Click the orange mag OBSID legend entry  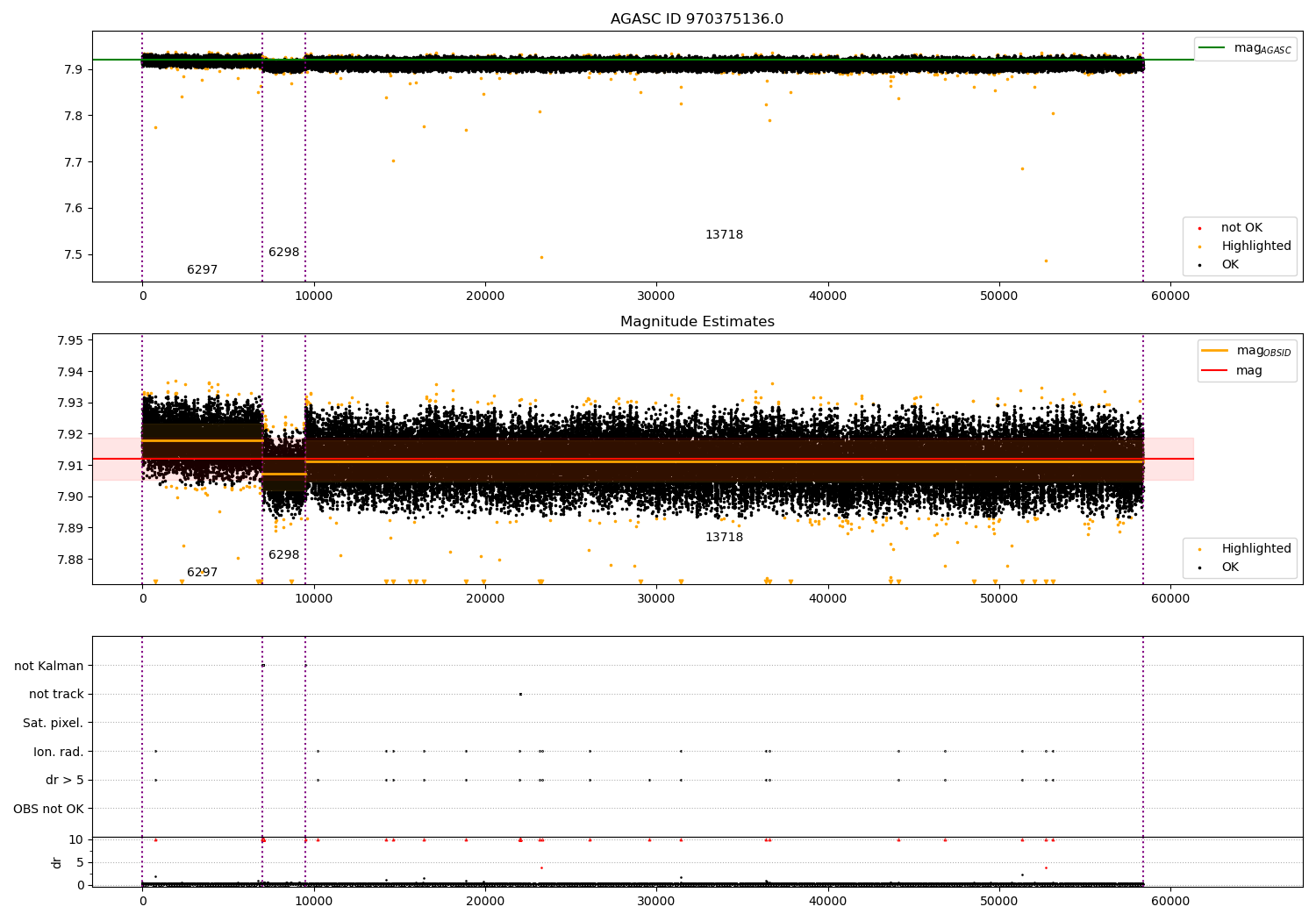coord(1246,351)
